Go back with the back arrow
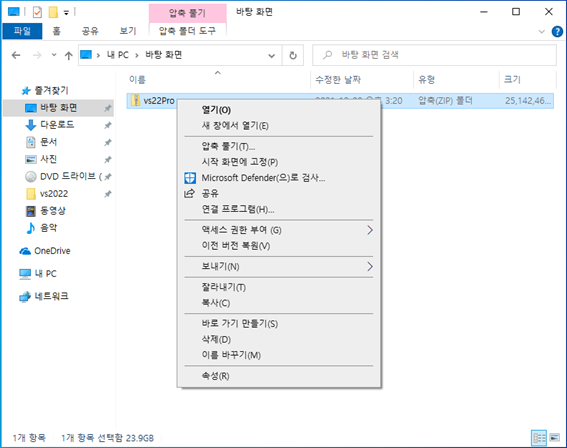The height and width of the screenshot is (448, 567). pos(16,55)
